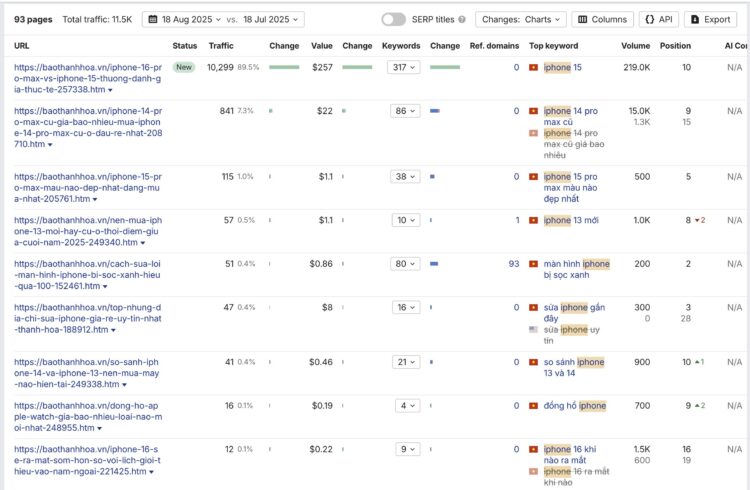Viewport: 750px width, 490px height.
Task: Open the iphone-15-pro-max-mau-nao-dep URL link
Action: point(88,188)
